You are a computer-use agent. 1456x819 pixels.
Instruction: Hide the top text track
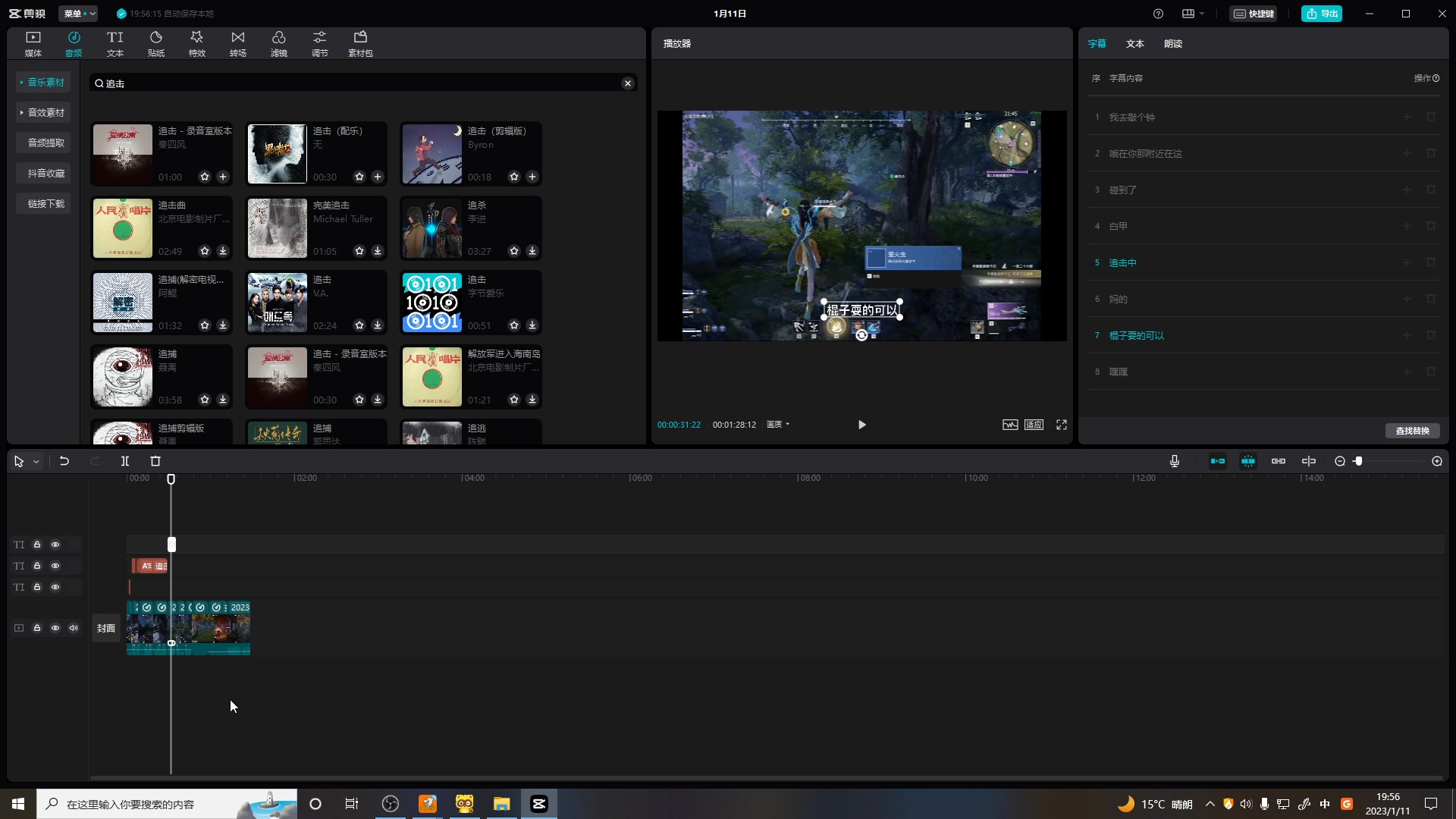[55, 544]
